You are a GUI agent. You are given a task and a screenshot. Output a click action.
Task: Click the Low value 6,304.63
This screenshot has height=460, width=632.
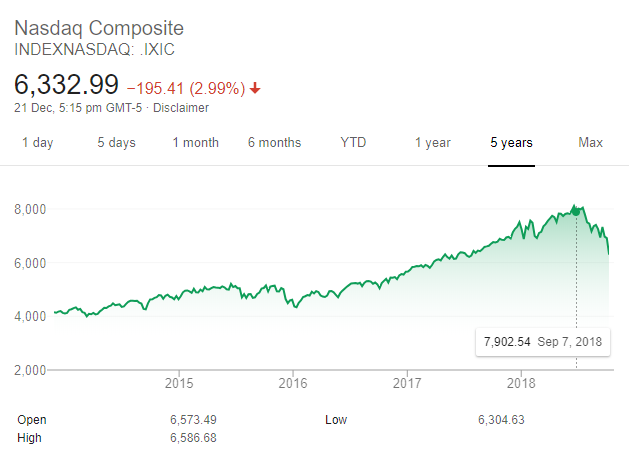(x=501, y=420)
